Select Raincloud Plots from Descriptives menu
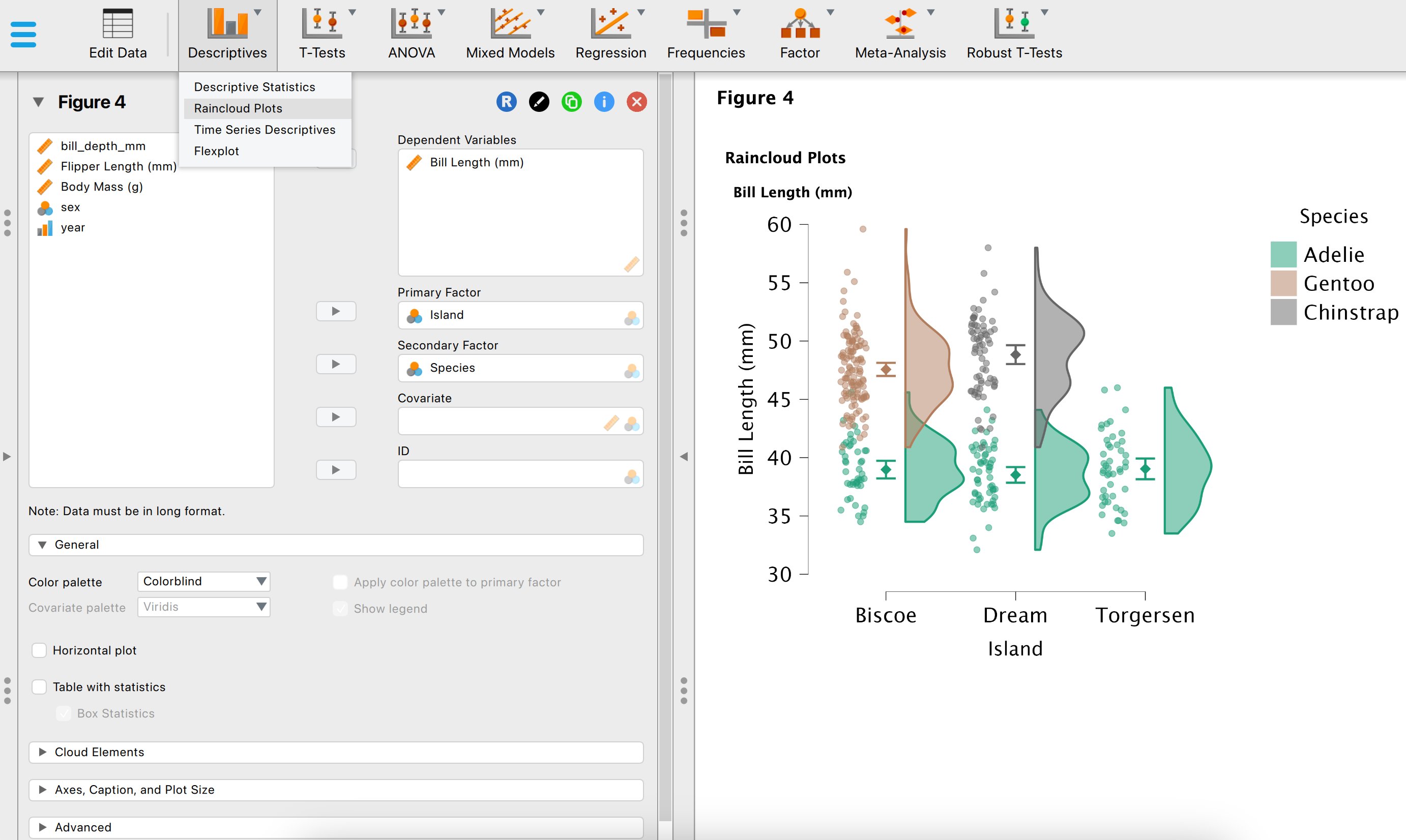 pos(238,108)
